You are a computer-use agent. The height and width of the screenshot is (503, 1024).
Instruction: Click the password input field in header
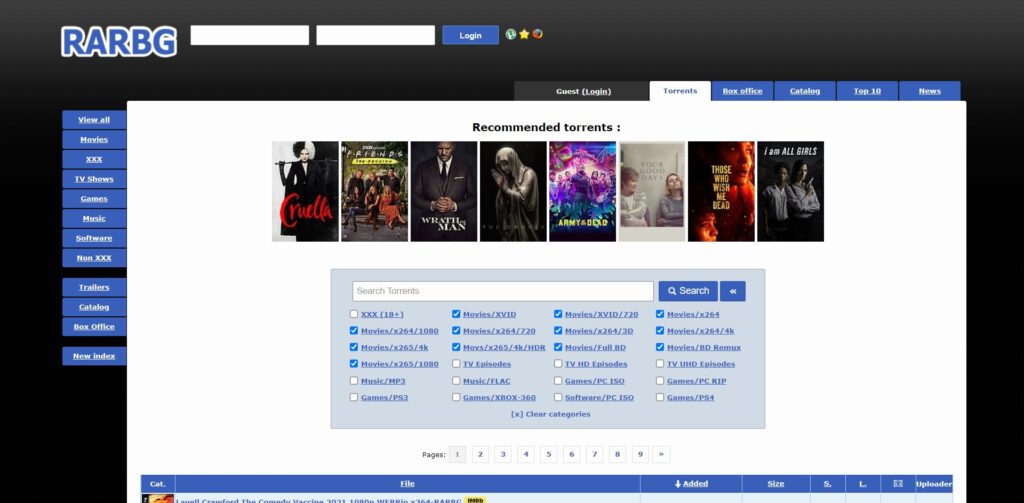(x=376, y=35)
